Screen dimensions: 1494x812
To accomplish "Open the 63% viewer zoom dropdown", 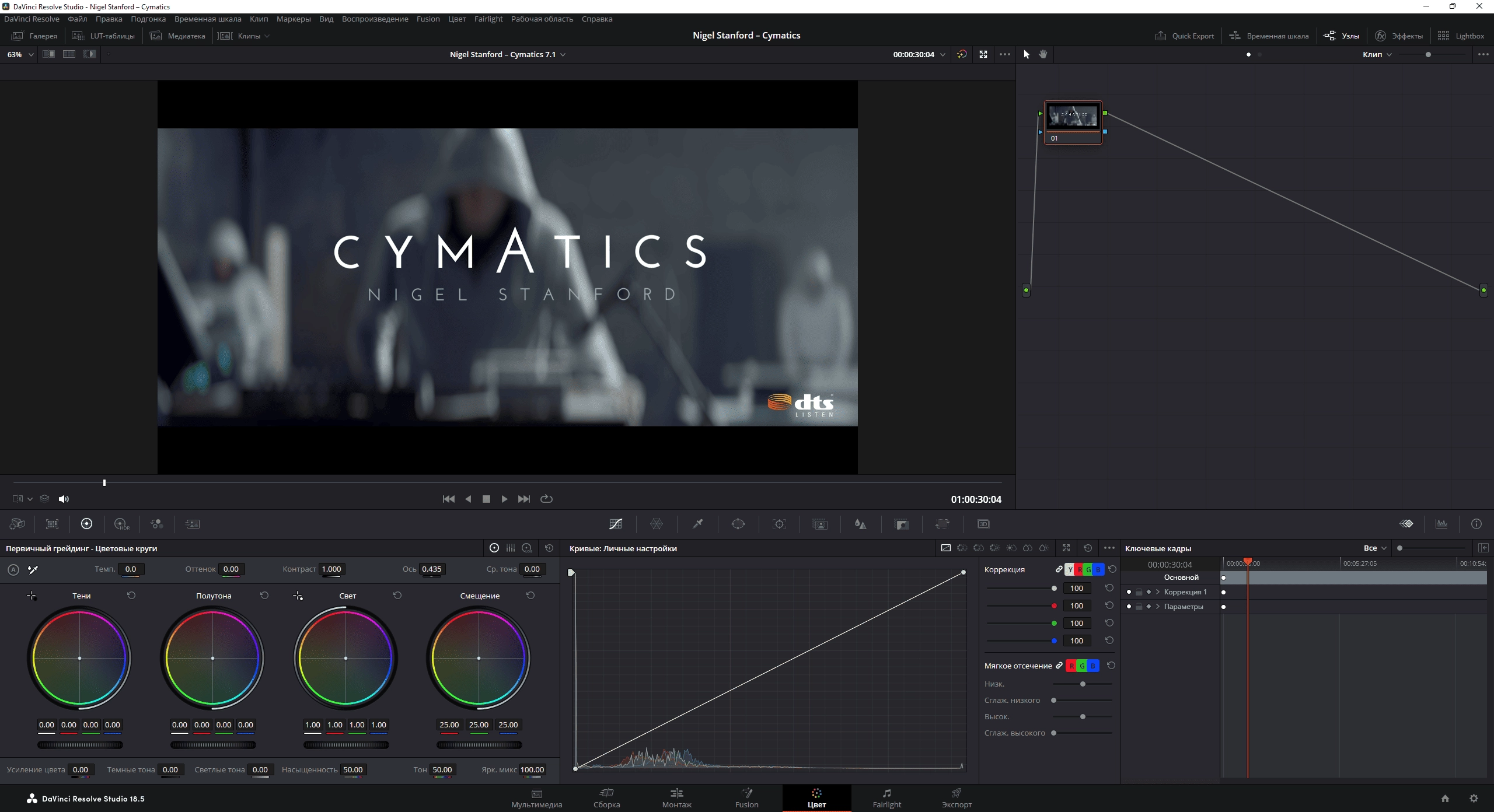I will 20,54.
